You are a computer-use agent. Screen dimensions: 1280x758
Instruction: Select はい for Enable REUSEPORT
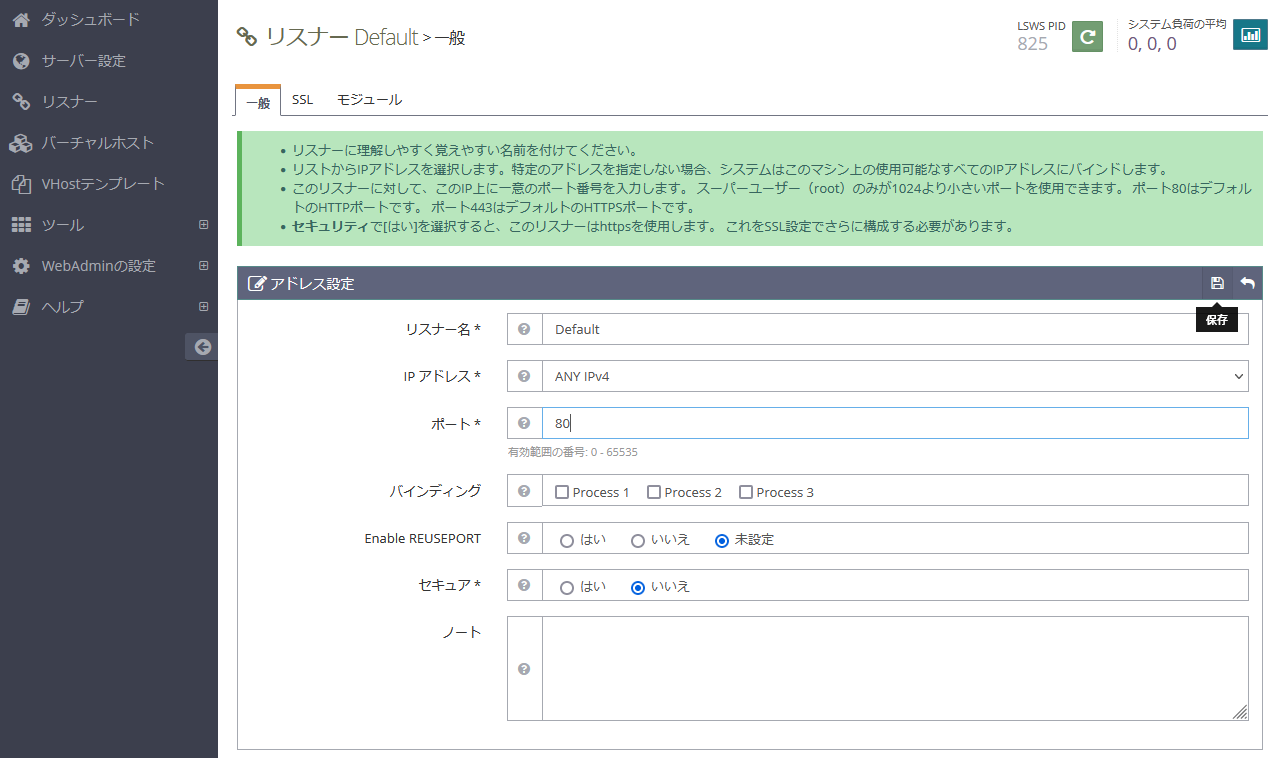click(567, 540)
